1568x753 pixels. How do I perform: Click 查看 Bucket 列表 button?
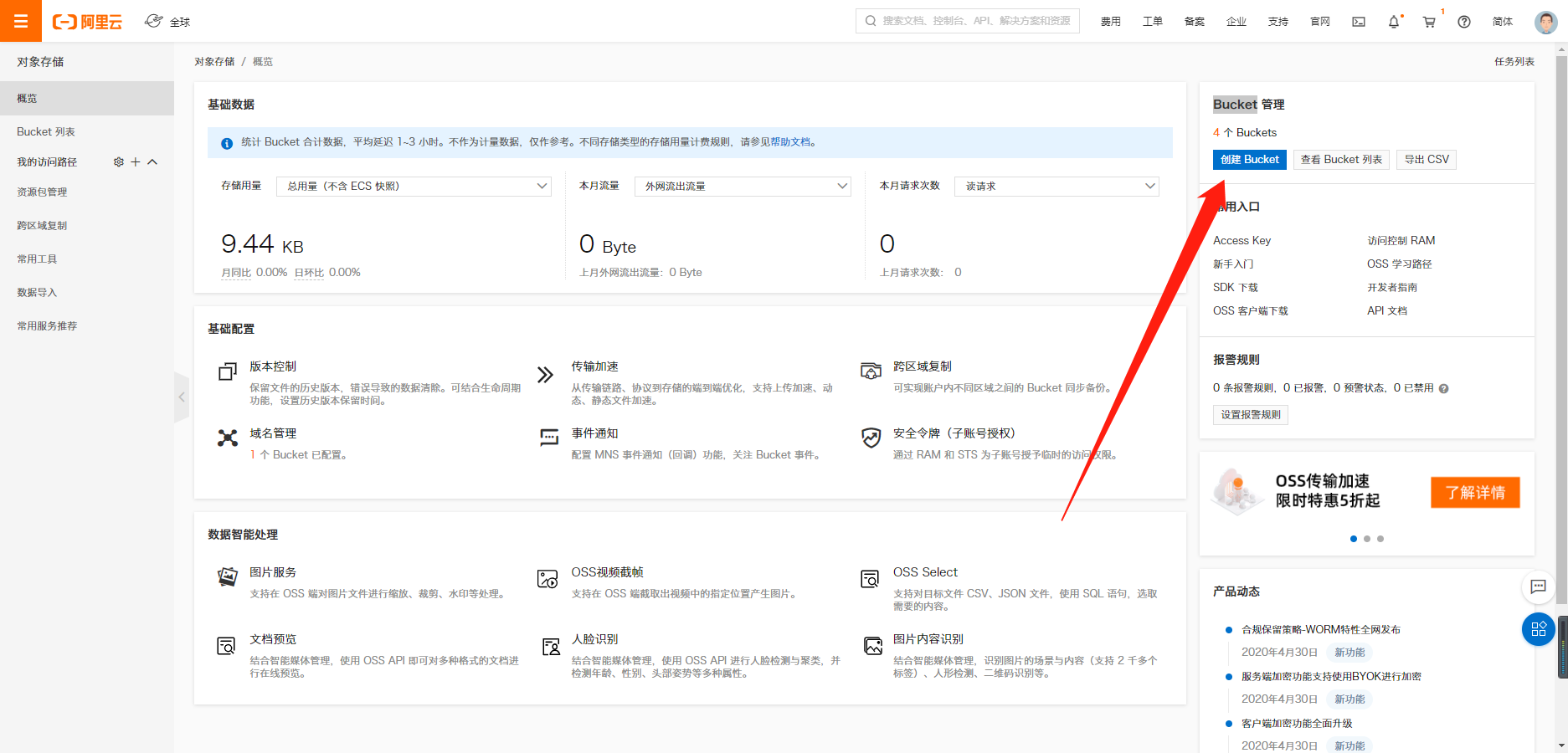1341,160
